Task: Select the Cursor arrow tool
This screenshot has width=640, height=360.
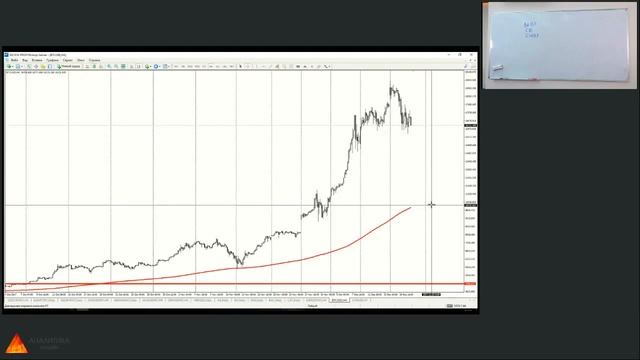Action: click(240, 66)
